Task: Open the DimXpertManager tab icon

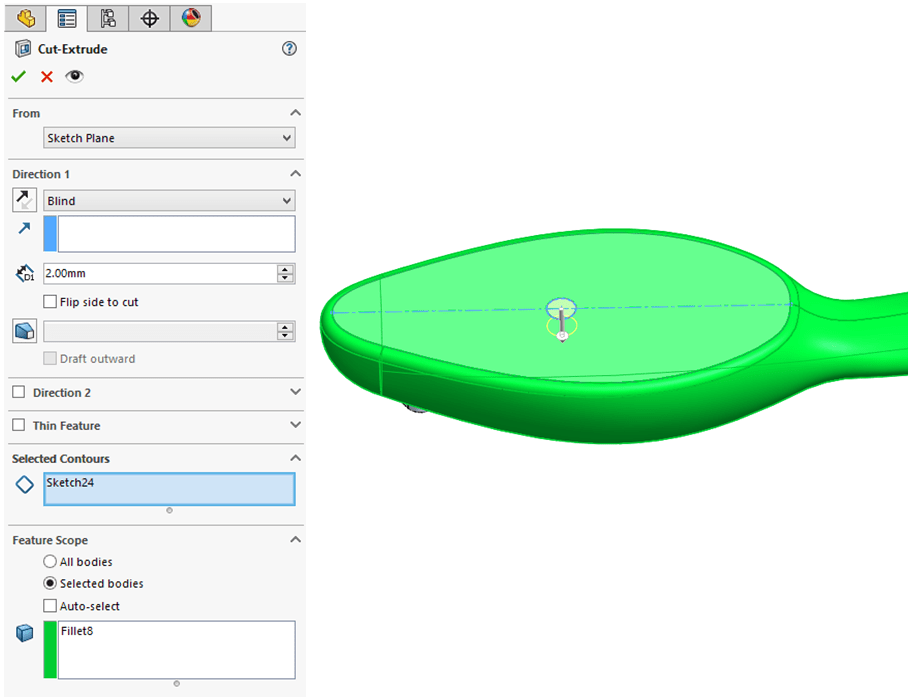Action: pos(149,17)
